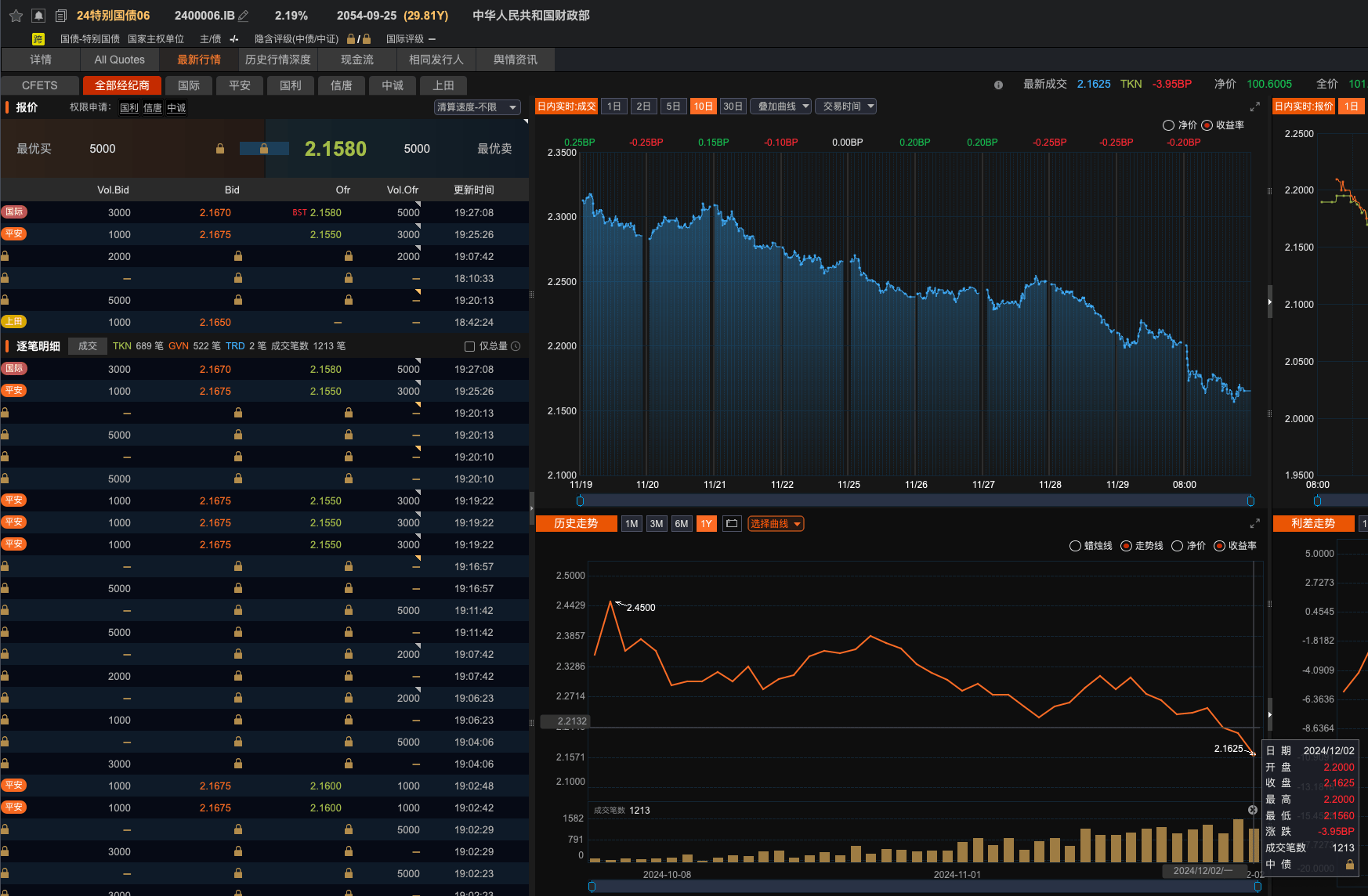Click the yellow 跨 market tag icon
This screenshot has width=1368, height=896.
pos(38,39)
